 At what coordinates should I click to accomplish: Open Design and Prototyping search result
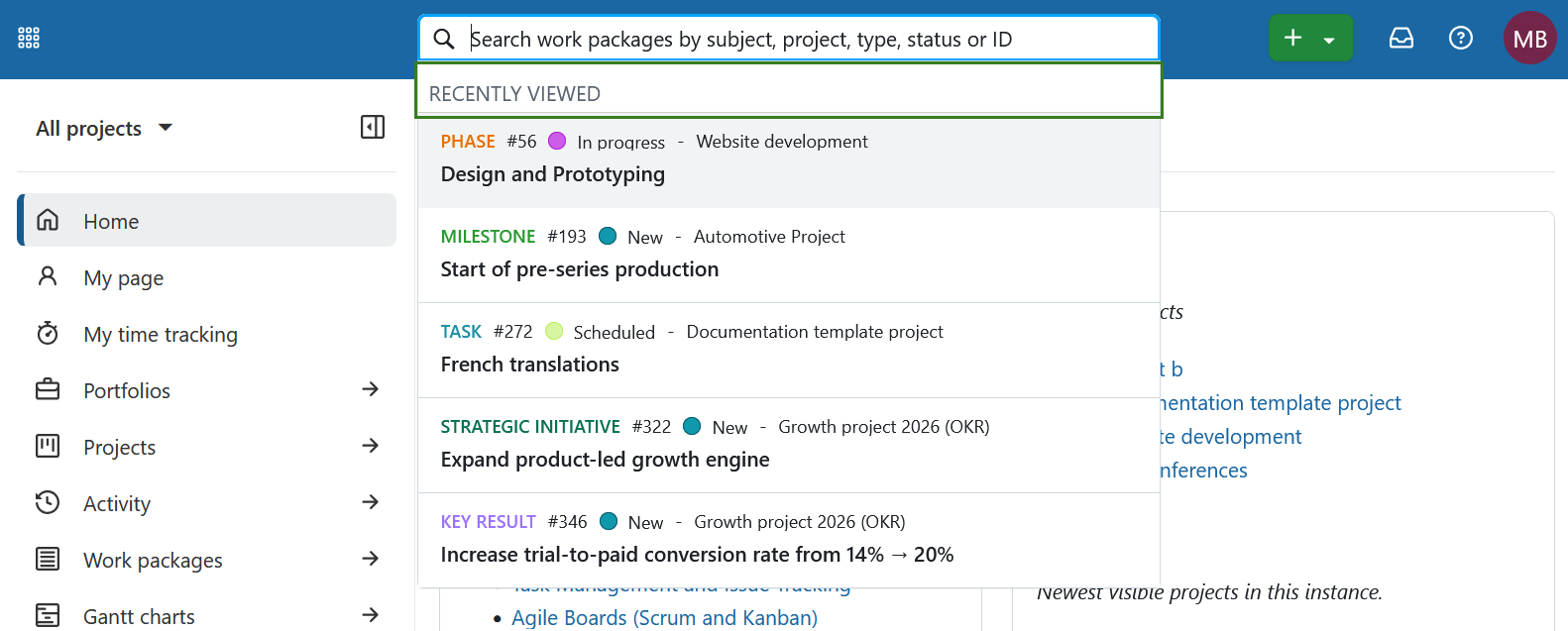(x=789, y=160)
